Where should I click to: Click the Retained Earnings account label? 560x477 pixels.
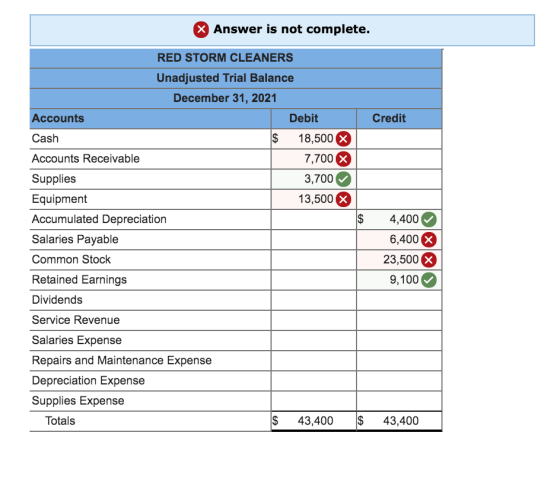coord(79,280)
